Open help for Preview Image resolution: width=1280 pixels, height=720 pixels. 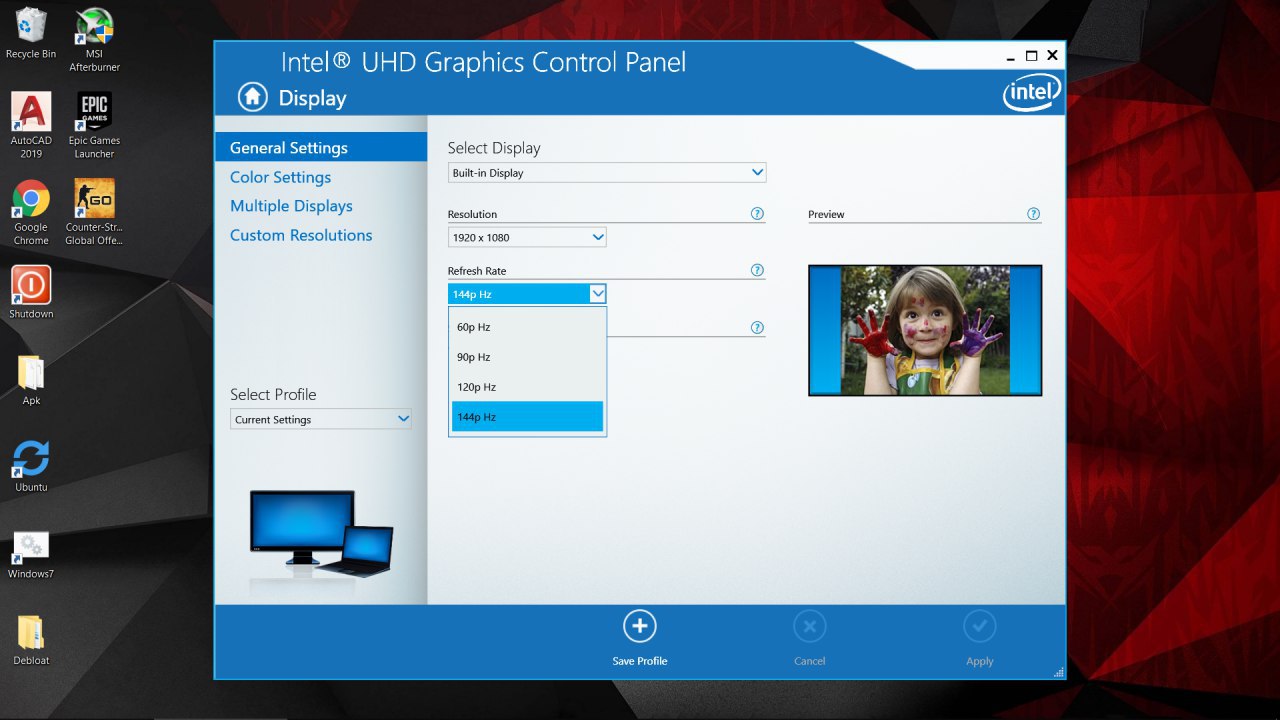[1033, 213]
